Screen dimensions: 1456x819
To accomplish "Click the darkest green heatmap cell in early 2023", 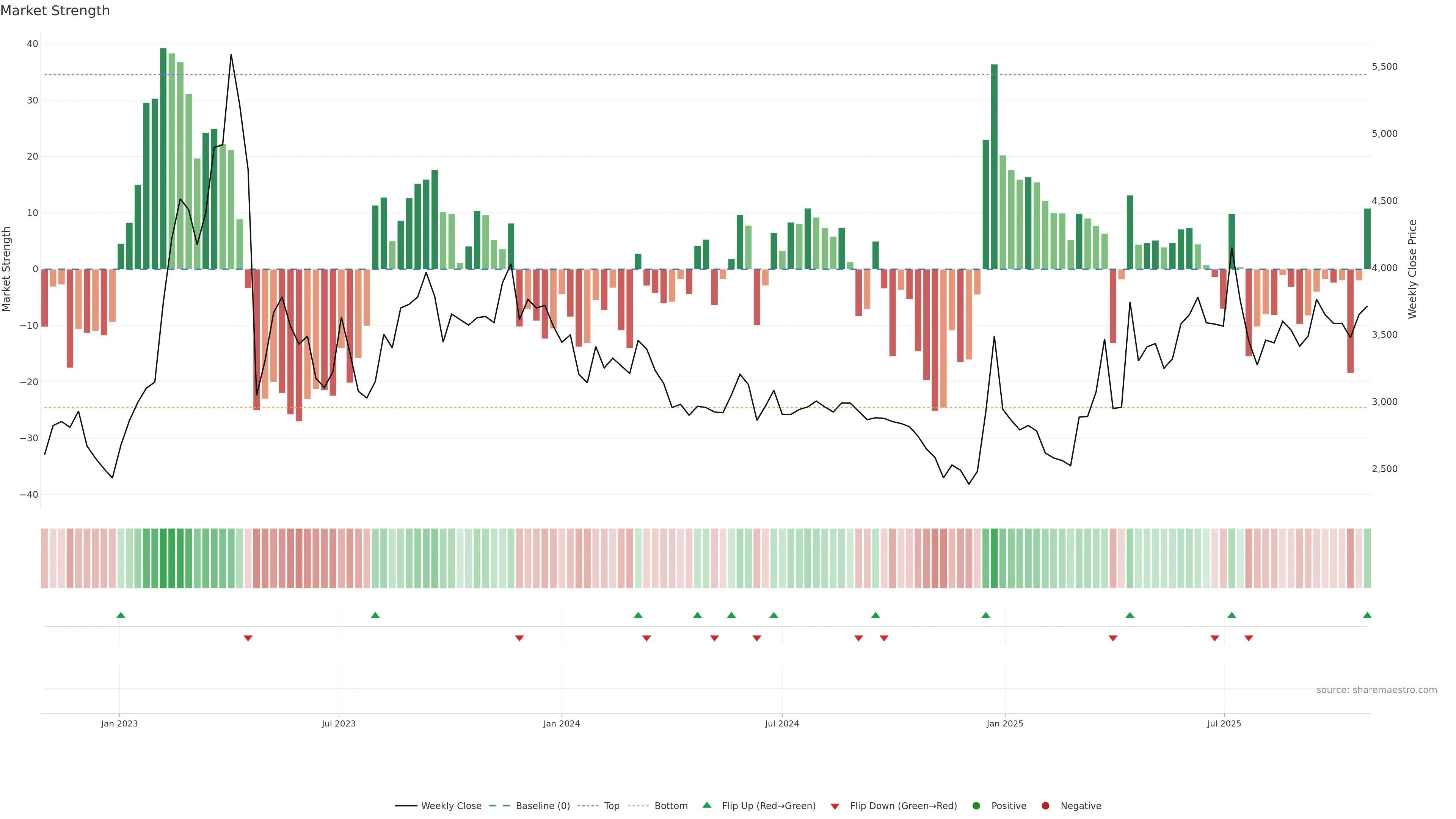I will 163,558.
